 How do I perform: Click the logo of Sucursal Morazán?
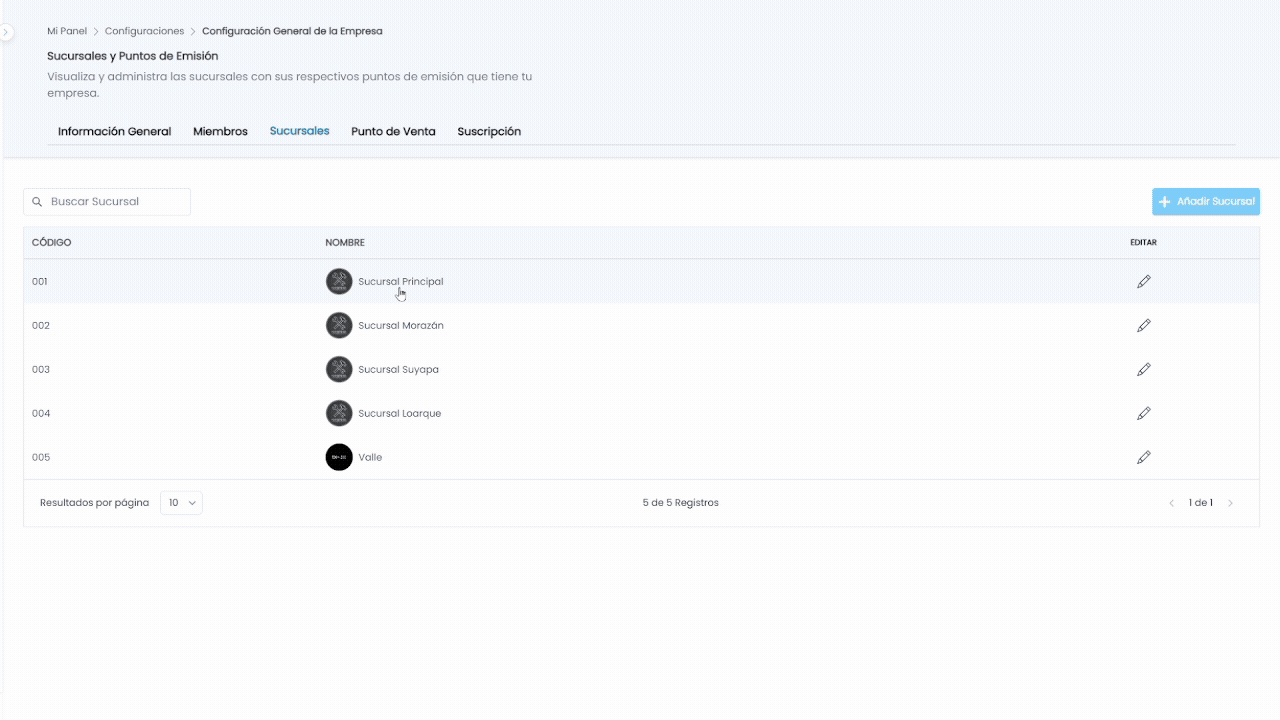(339, 325)
